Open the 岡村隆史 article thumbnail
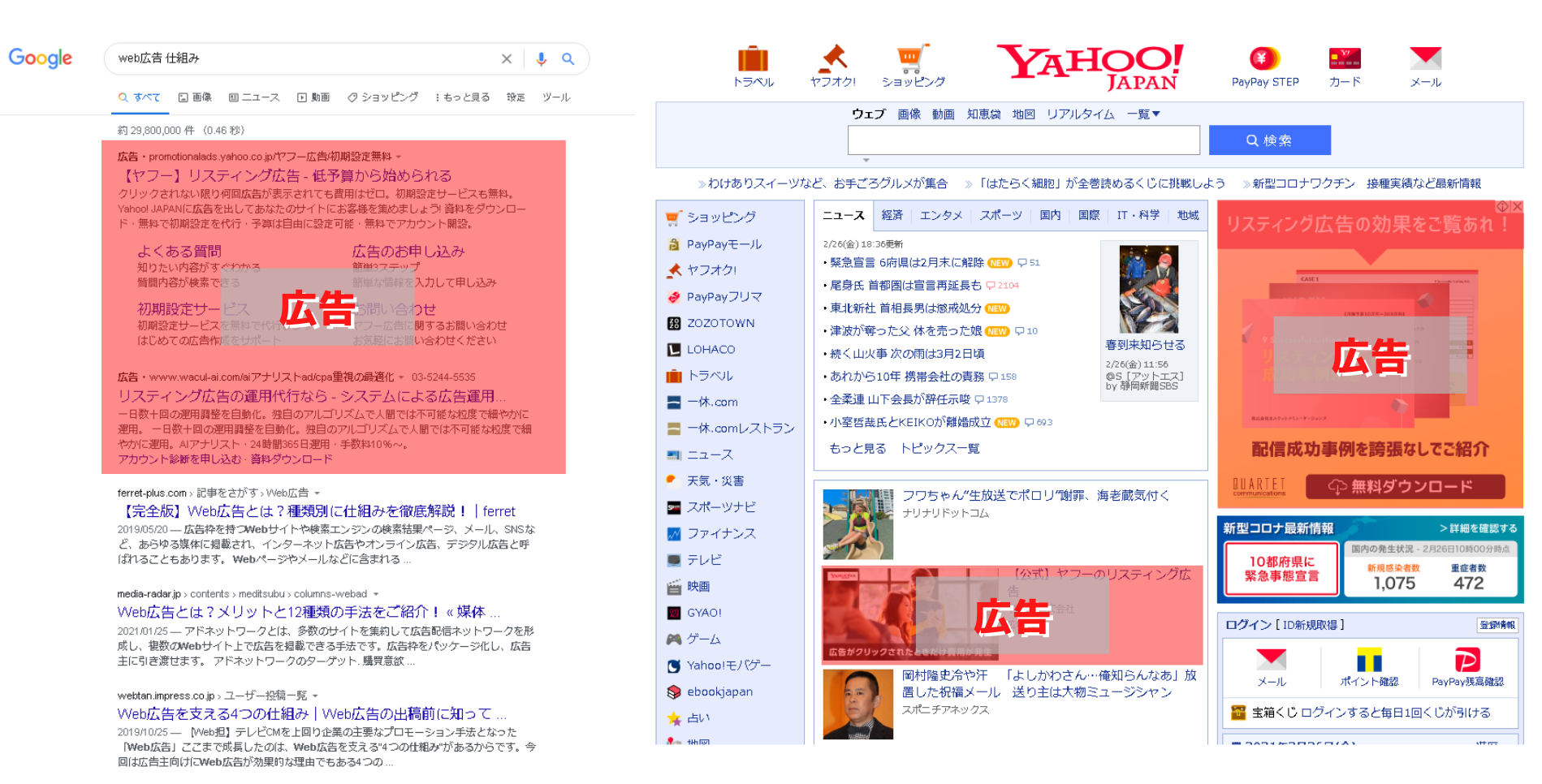1542x784 pixels. (x=857, y=704)
